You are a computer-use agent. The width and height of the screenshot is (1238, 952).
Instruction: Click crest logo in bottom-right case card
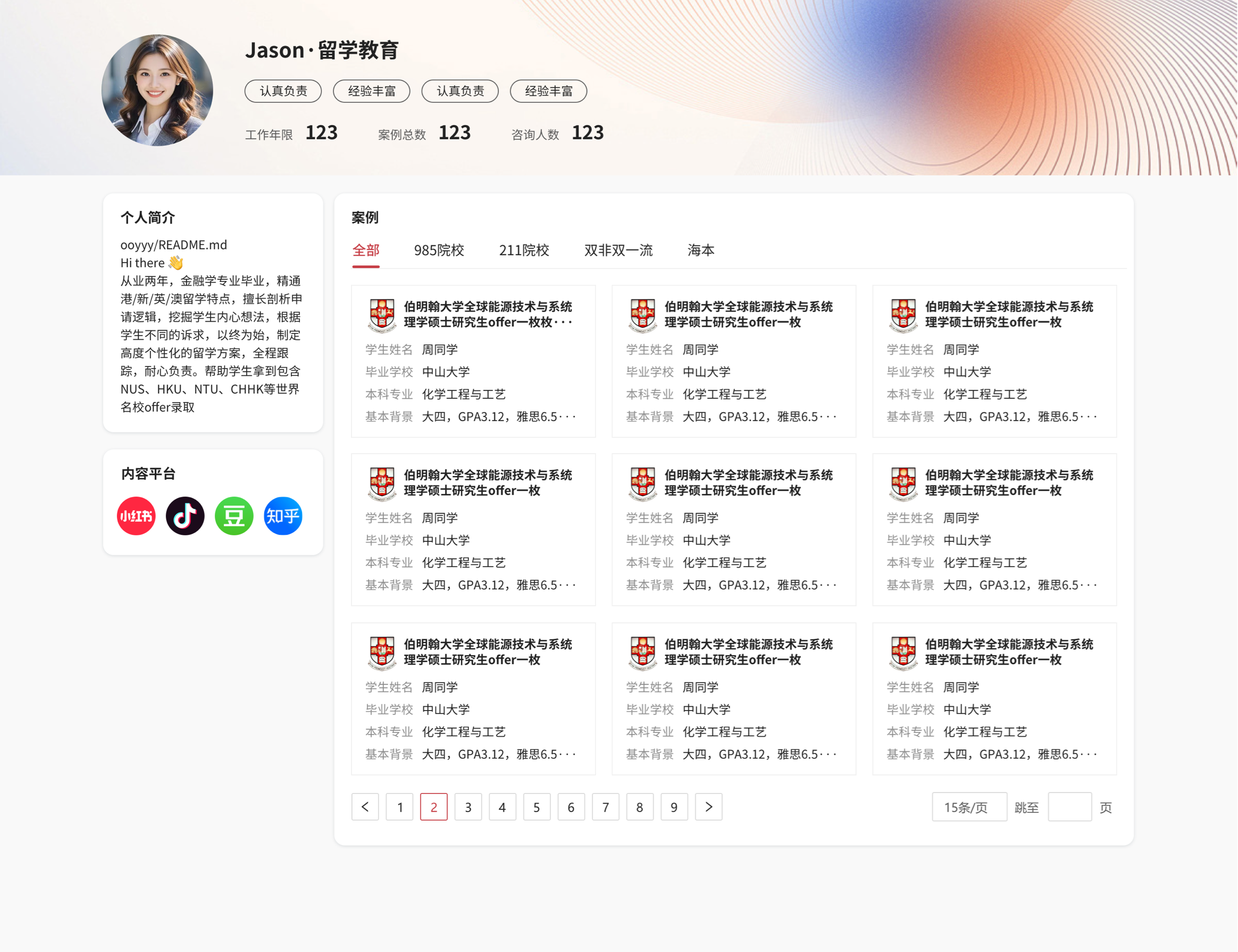(x=903, y=653)
